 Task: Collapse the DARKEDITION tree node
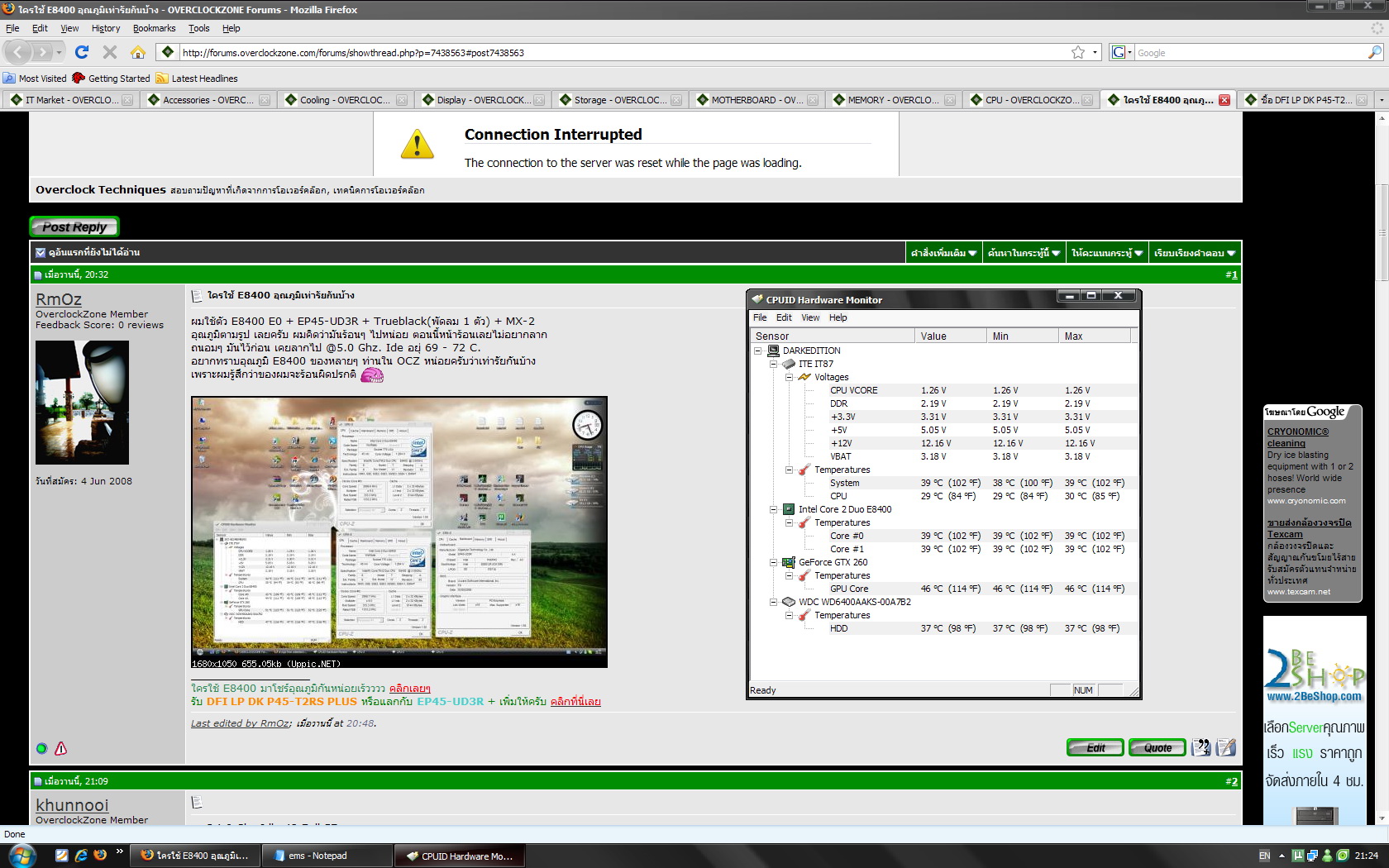coord(757,351)
